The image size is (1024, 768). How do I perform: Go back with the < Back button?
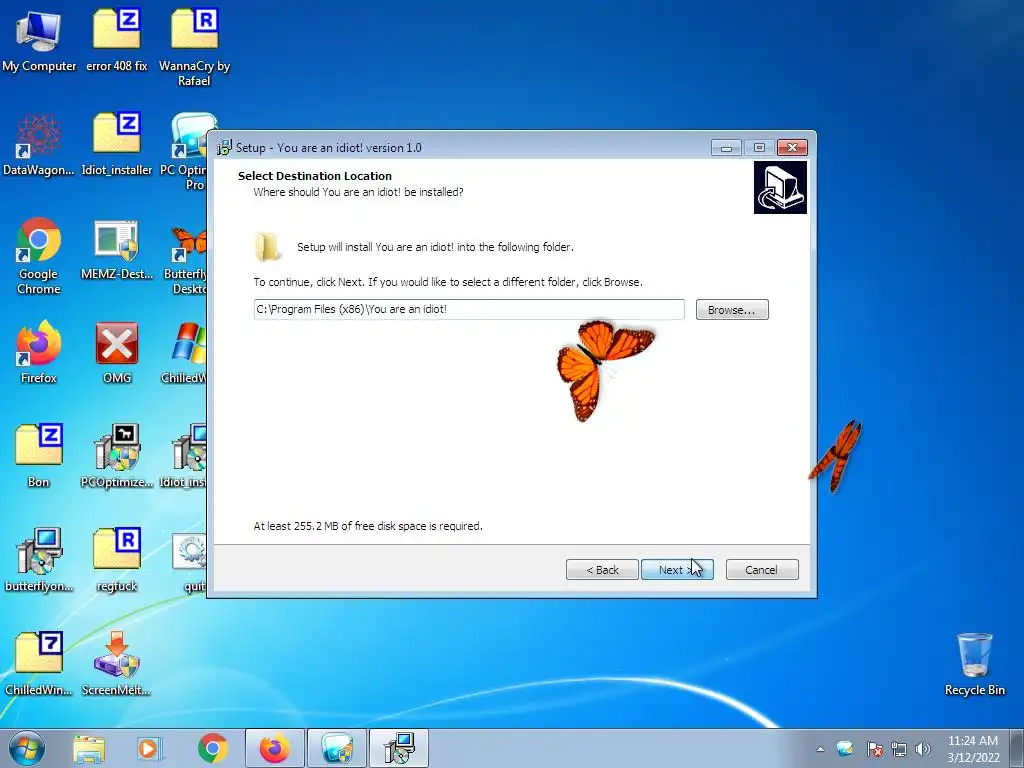click(602, 569)
